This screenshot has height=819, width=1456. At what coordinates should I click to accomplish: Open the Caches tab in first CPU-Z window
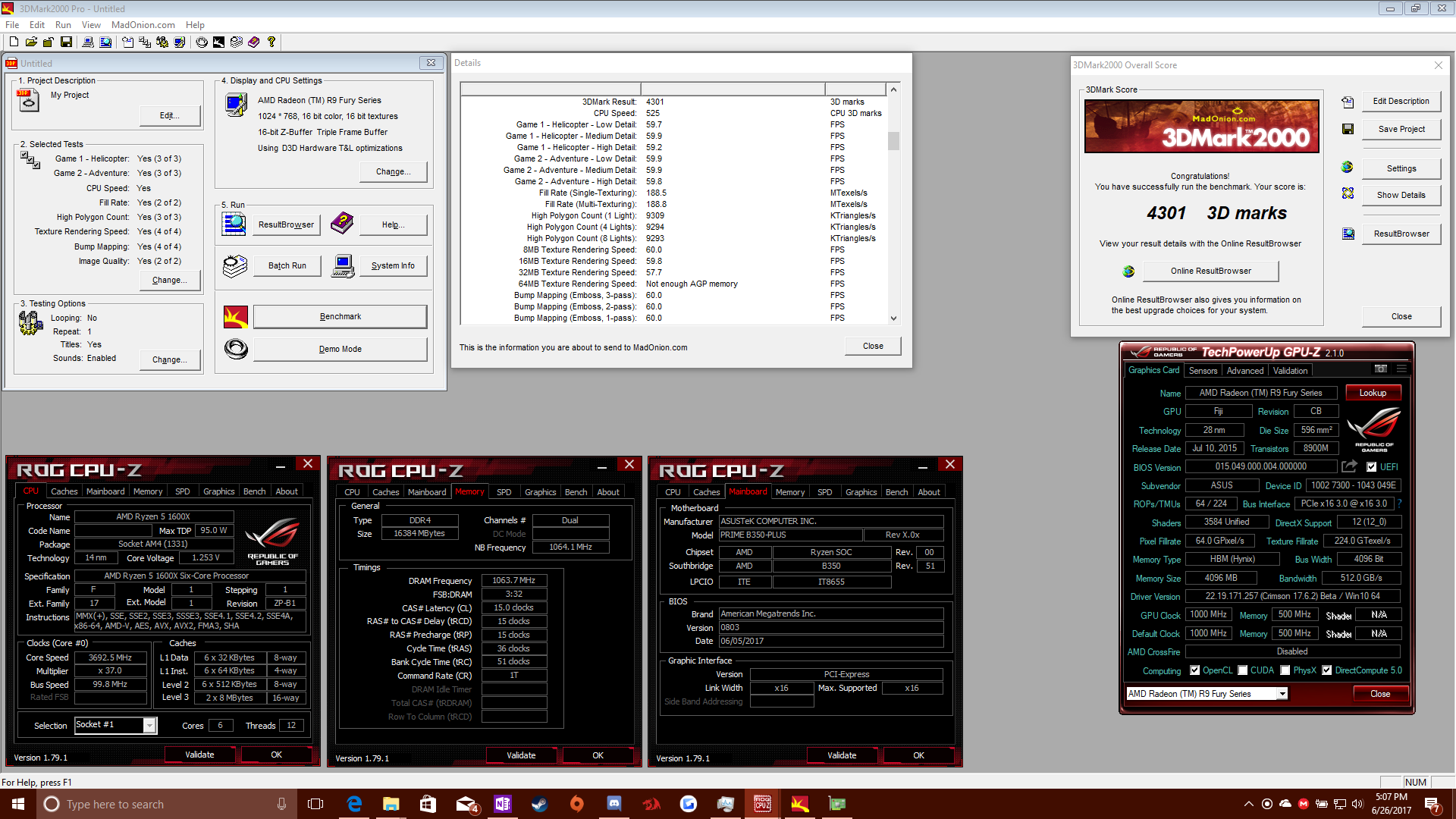64,491
